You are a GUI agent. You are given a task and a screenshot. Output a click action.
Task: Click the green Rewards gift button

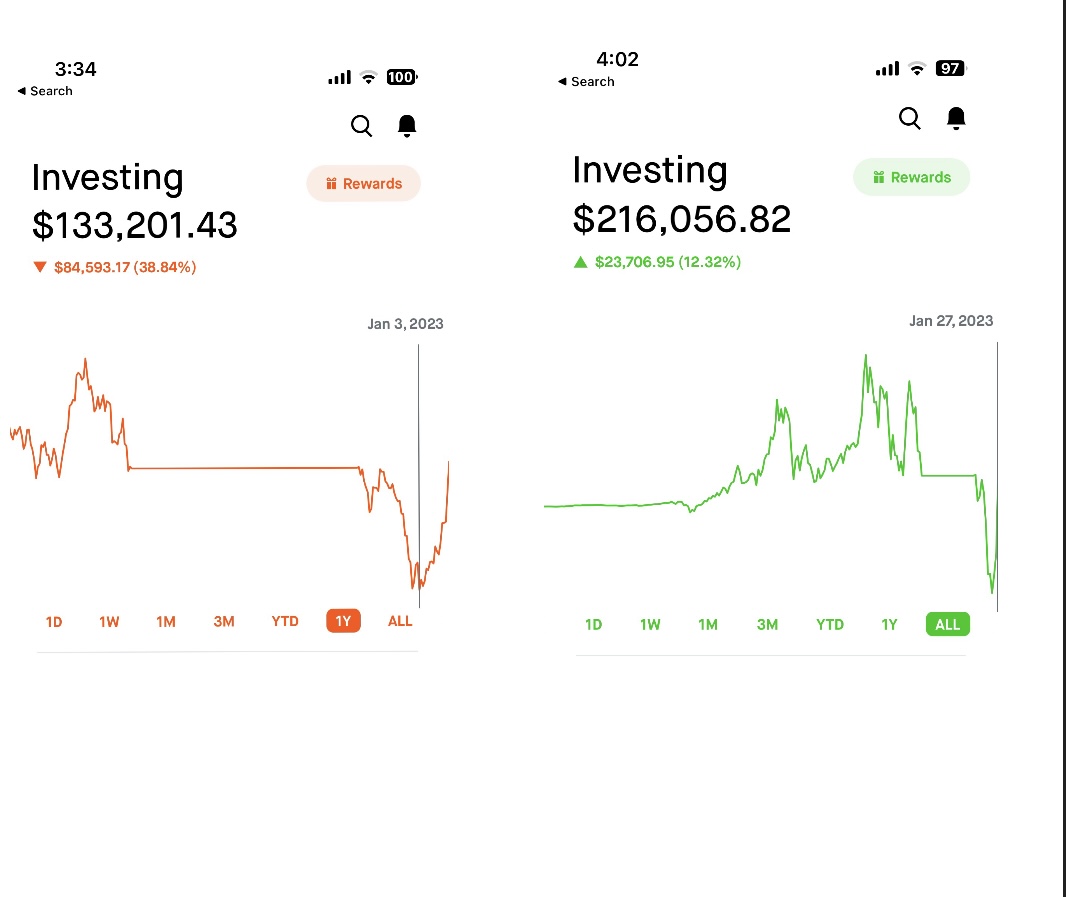[x=911, y=177]
